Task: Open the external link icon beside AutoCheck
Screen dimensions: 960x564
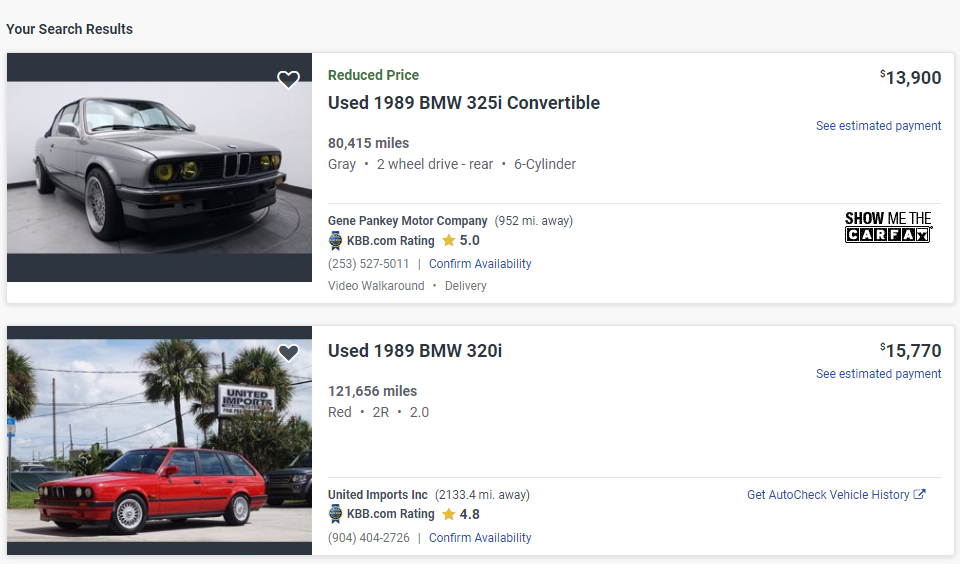Action: tap(920, 495)
